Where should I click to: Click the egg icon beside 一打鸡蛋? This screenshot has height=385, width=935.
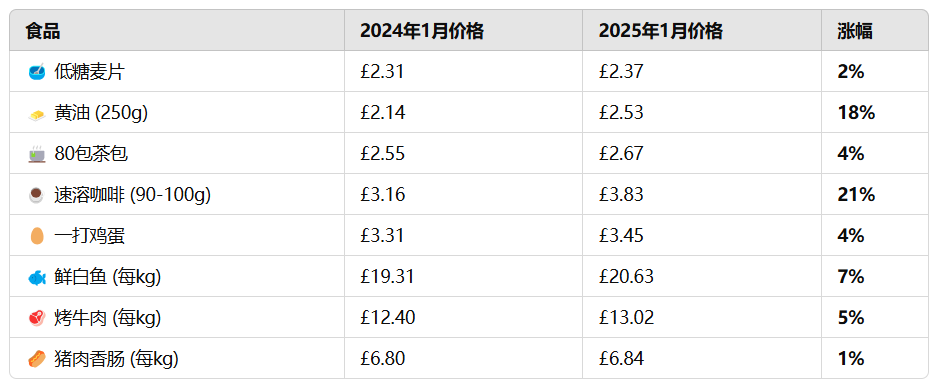coord(37,236)
